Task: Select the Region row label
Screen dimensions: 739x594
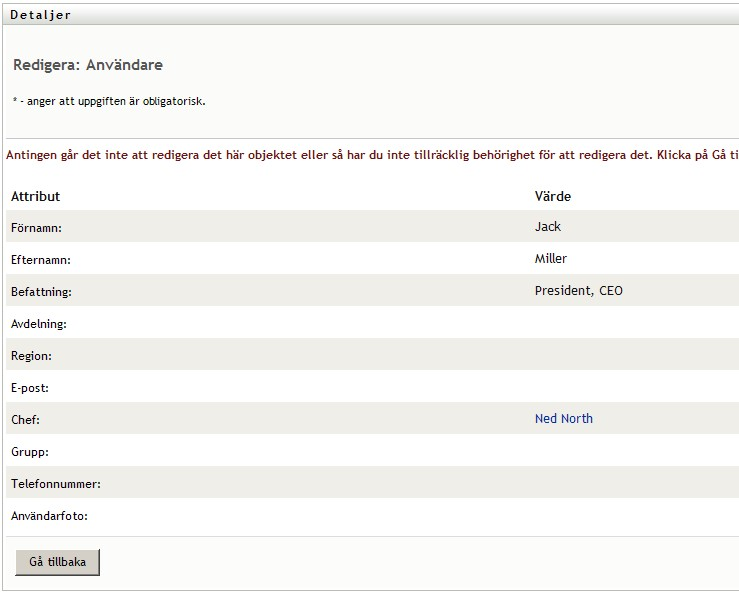Action: tap(31, 356)
